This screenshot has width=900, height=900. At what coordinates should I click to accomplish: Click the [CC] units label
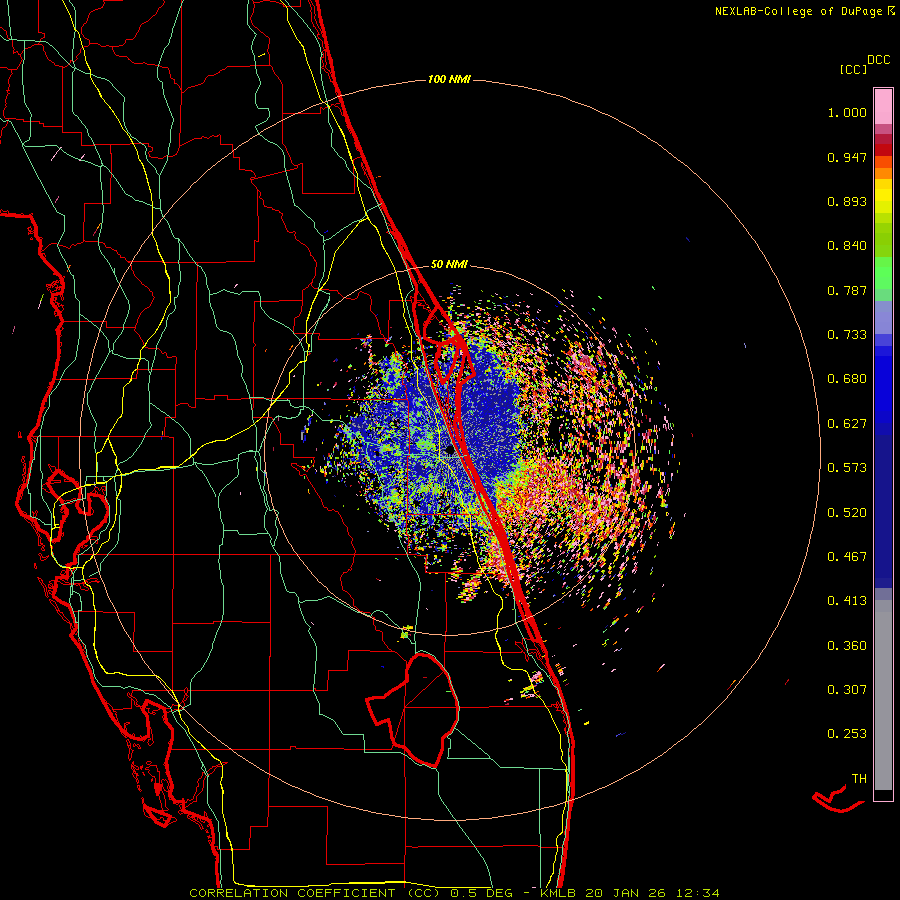click(853, 69)
